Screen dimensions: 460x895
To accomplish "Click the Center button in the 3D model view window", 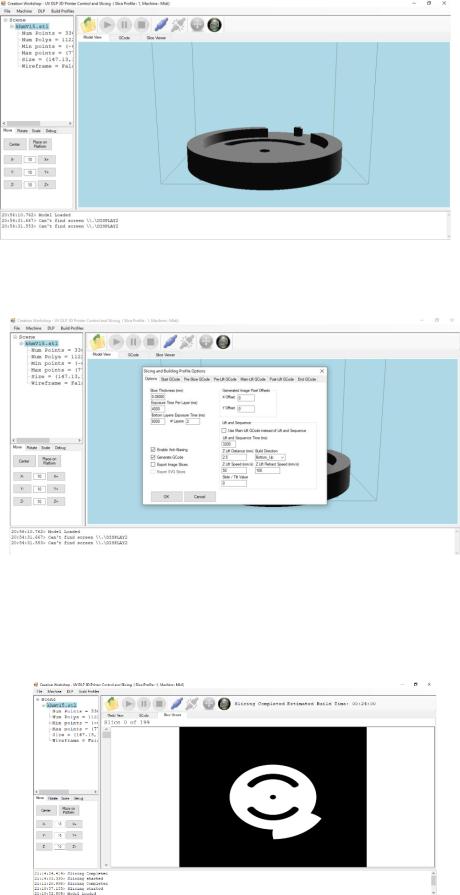I will (15, 144).
